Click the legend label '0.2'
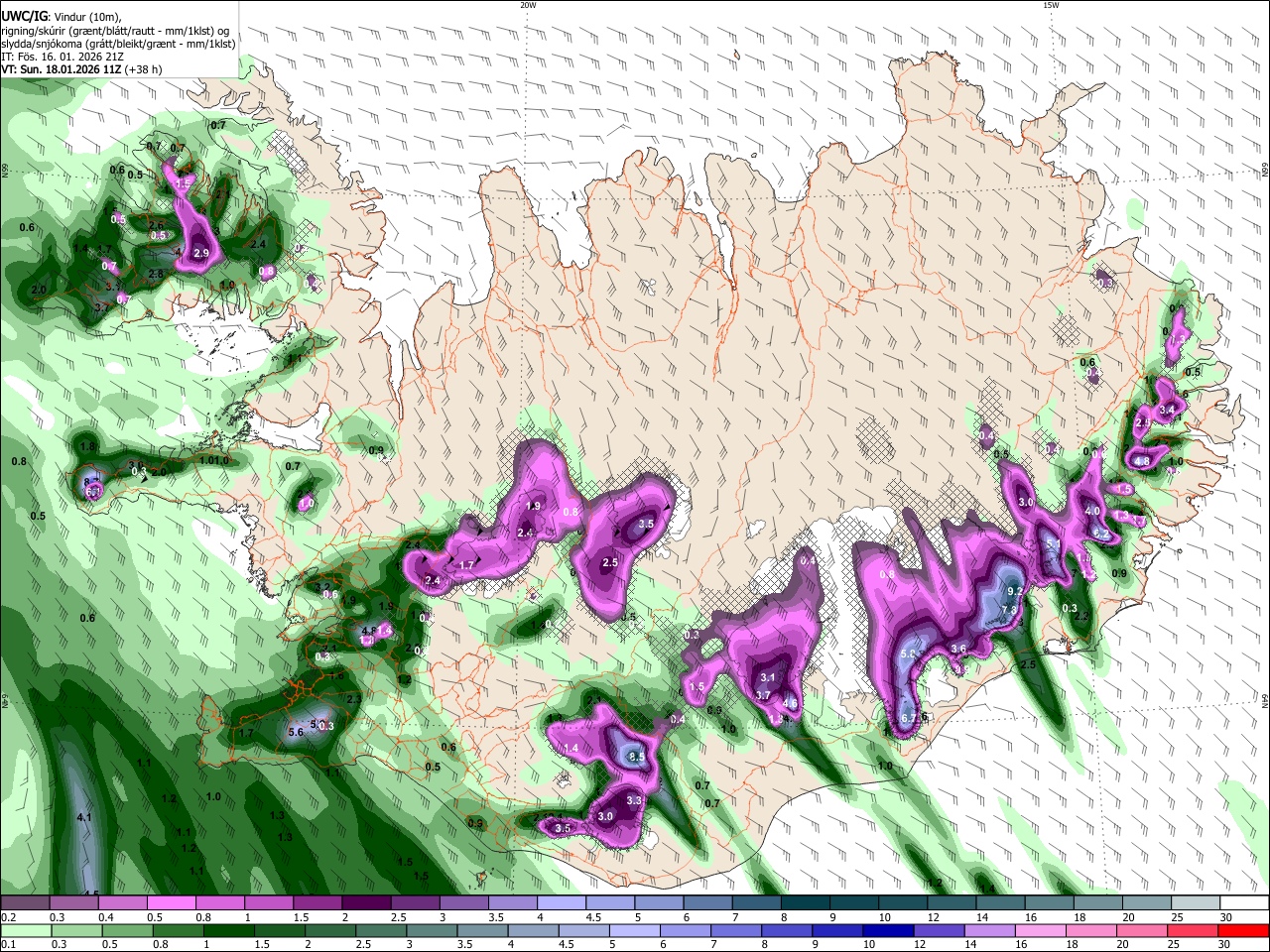Screen dimensions: 1270x952 point(8,917)
